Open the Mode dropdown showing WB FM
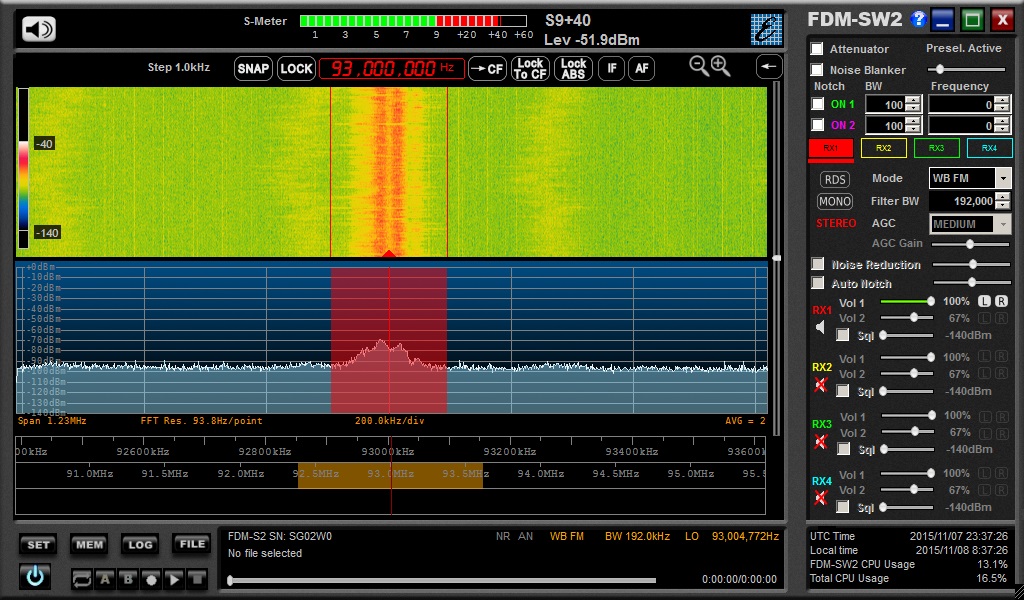The height and width of the screenshot is (600, 1024). [1003, 178]
